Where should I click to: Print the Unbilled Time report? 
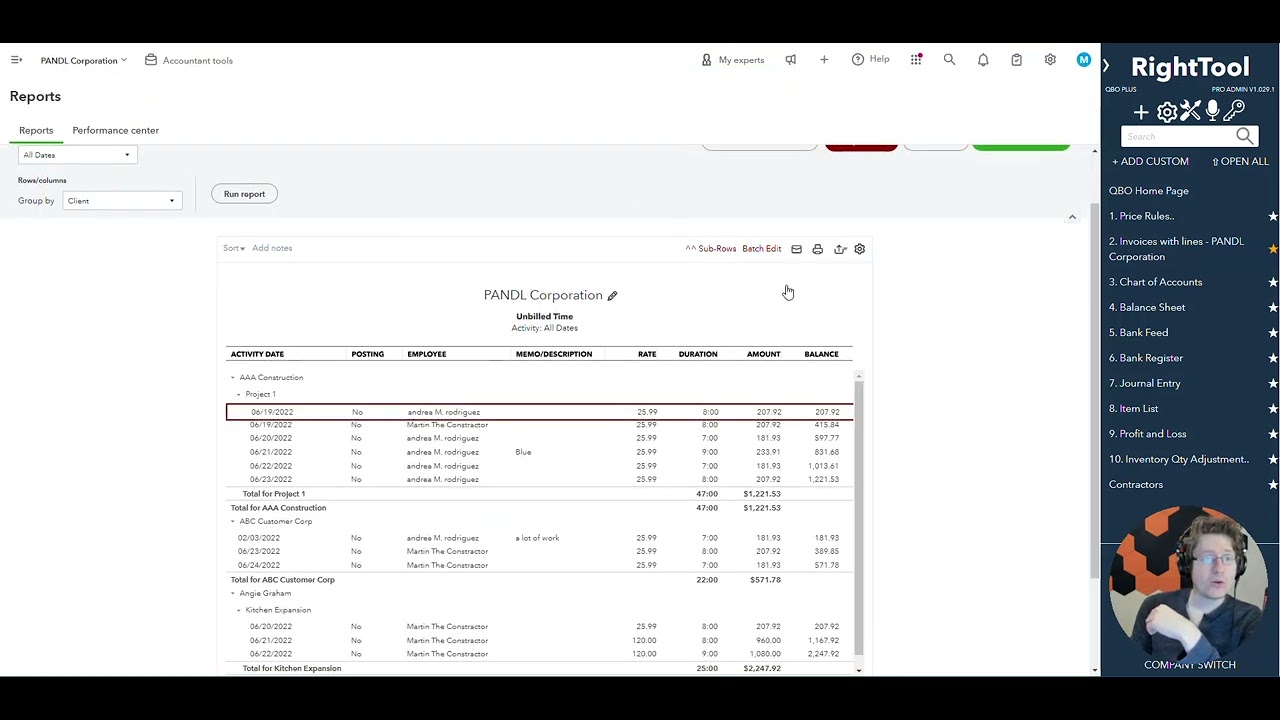tap(817, 249)
